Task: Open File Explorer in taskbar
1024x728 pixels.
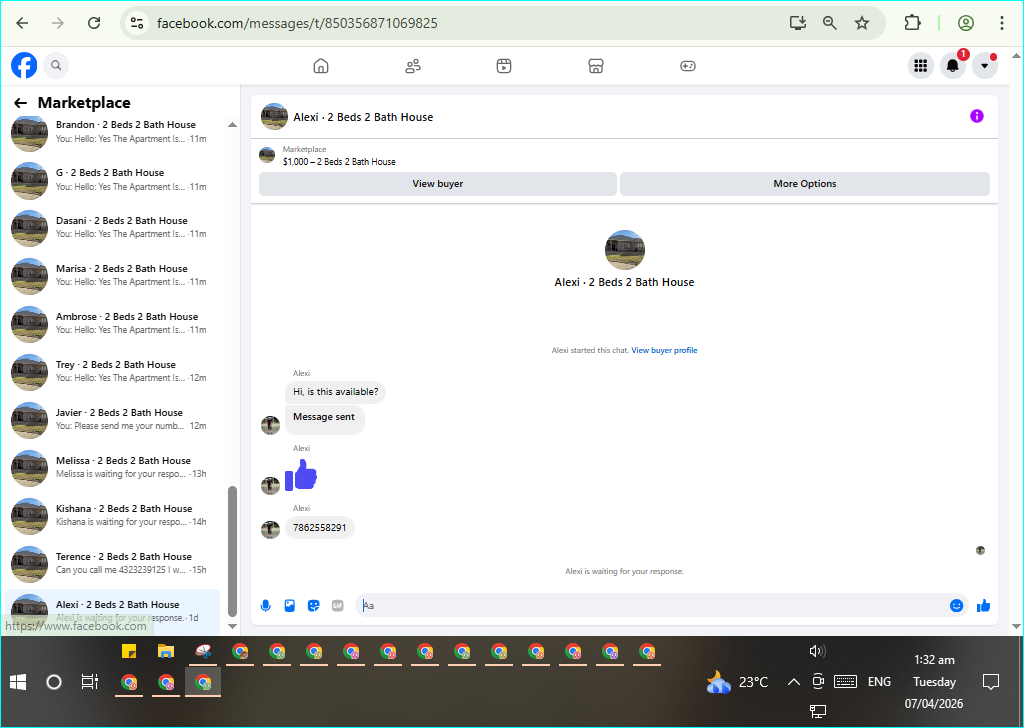Action: [x=166, y=652]
